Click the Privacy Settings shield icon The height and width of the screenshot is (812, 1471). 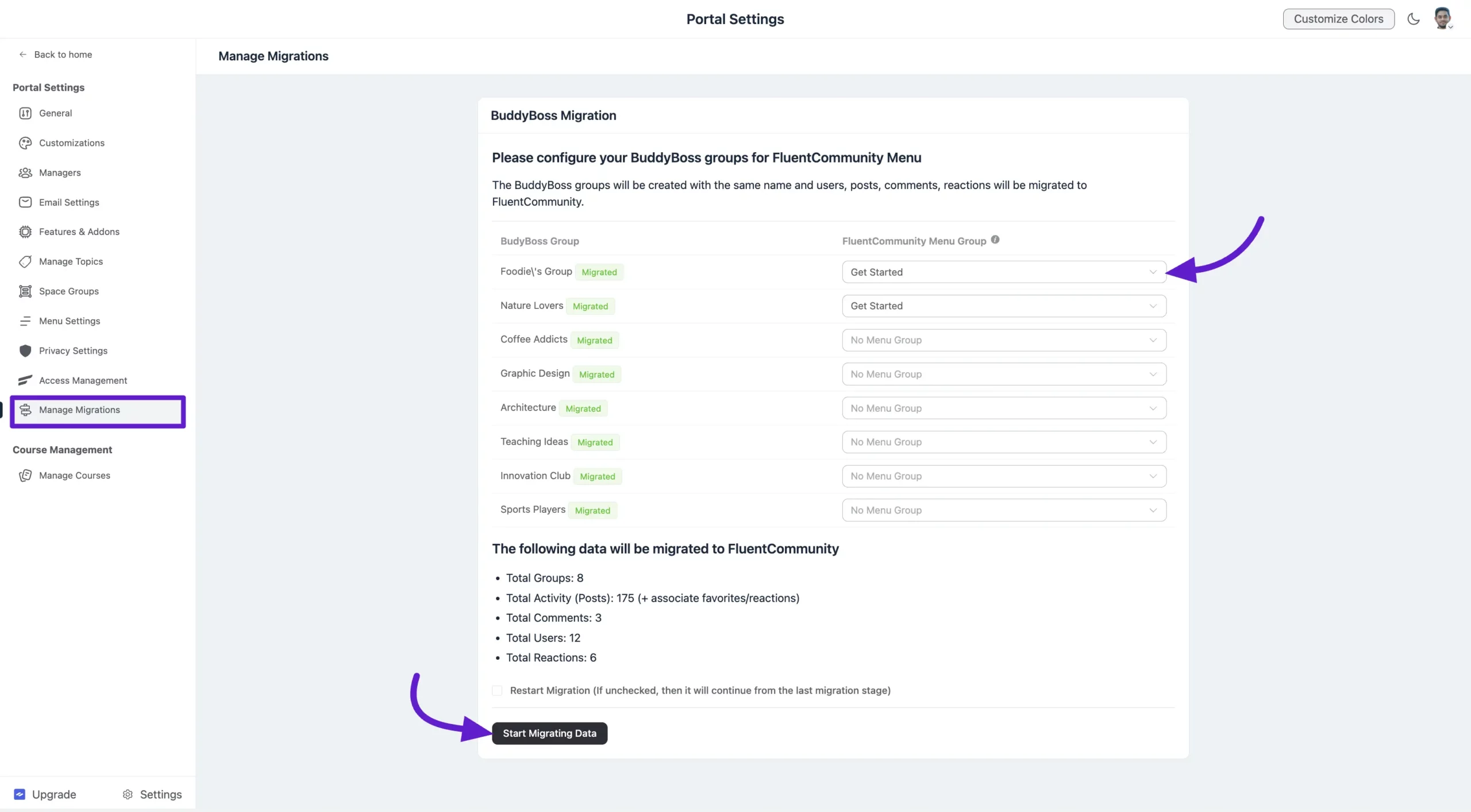point(25,351)
